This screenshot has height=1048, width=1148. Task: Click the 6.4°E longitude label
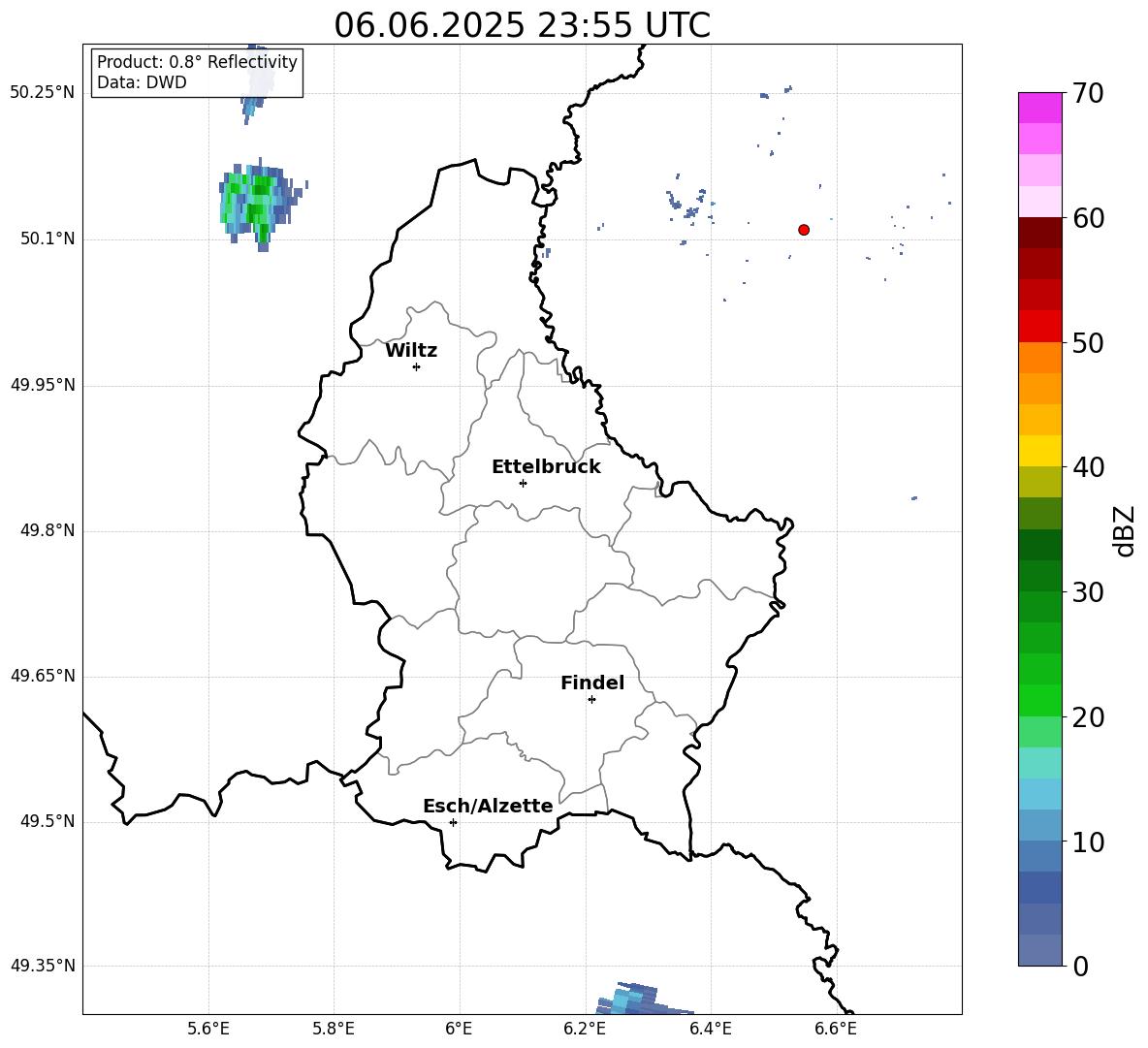pos(710,1029)
